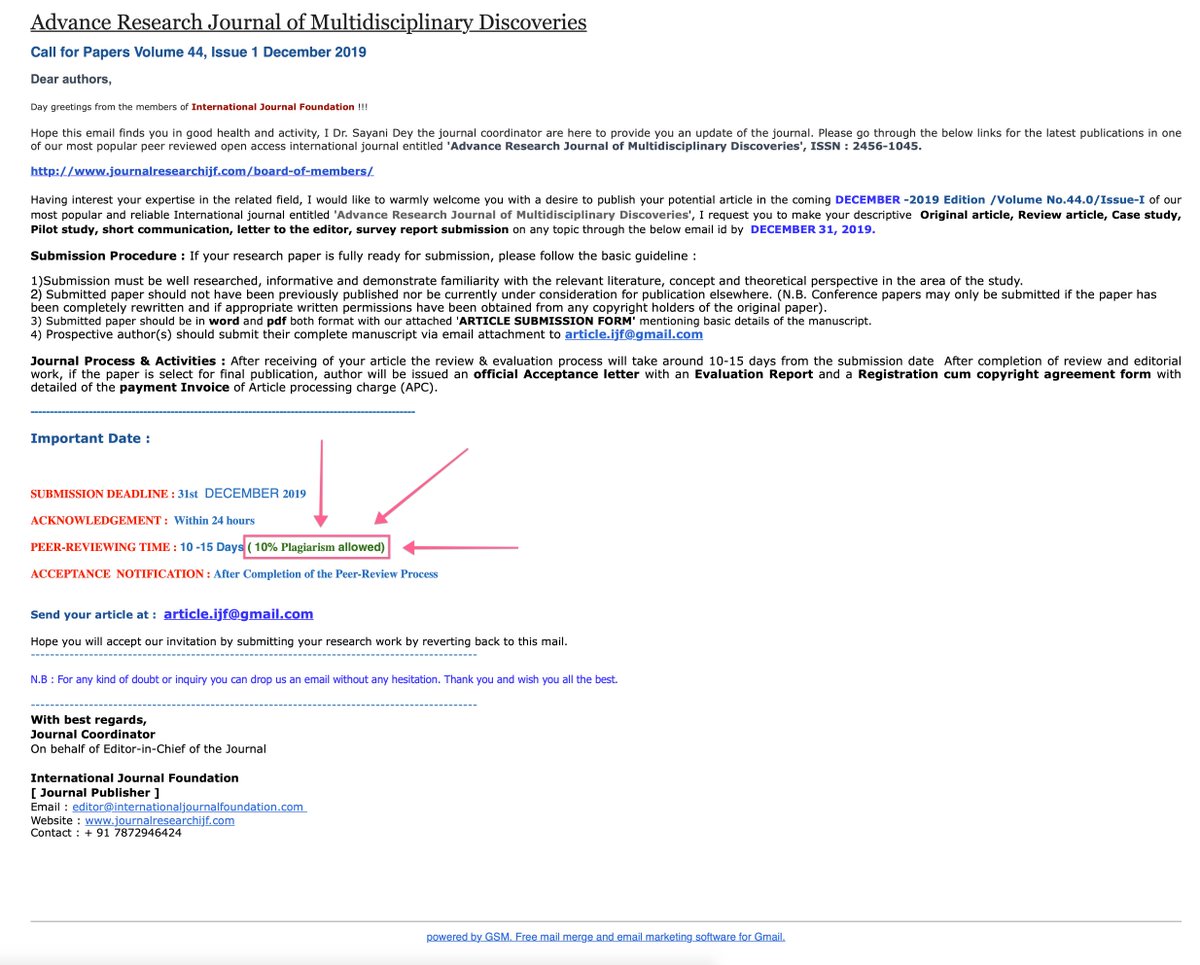Screen dimensions: 1200x965
Task: Open the journalresearchijf.com board-of-members link
Action: point(202,171)
